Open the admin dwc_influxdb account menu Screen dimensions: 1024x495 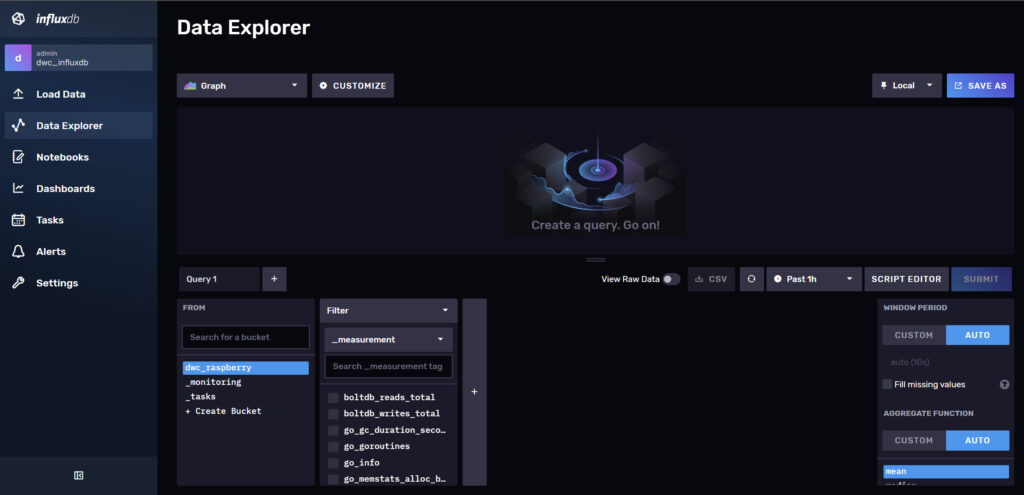78,57
